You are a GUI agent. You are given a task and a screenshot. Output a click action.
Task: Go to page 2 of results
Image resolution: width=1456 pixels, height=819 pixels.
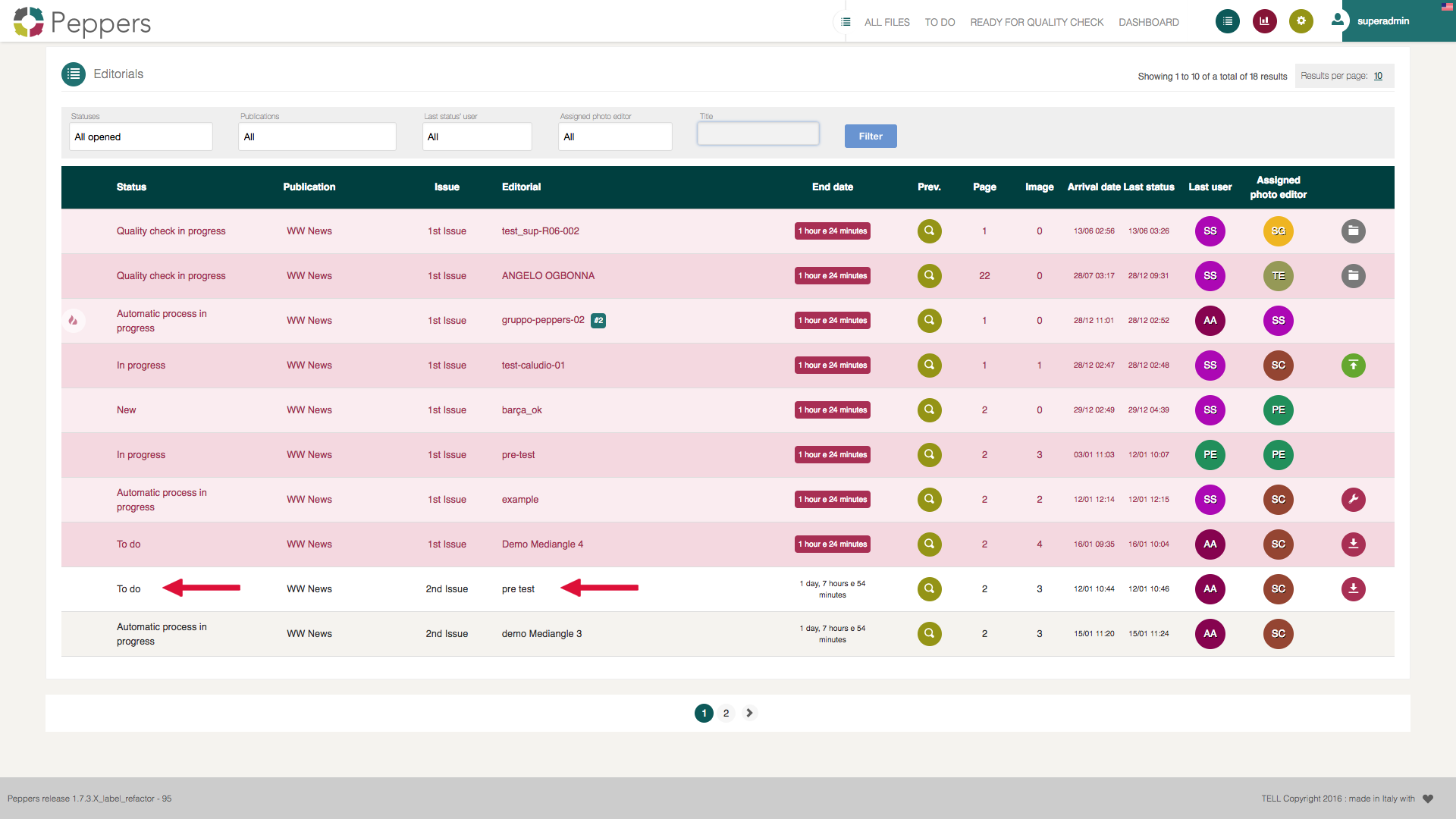tap(726, 714)
